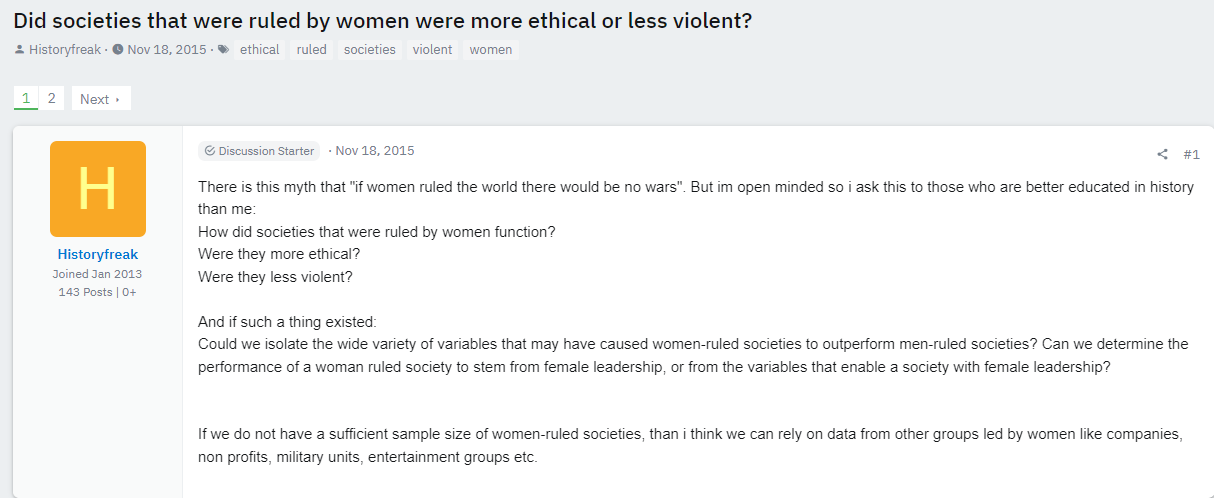The width and height of the screenshot is (1214, 498).
Task: Select the 'ruled' tag
Action: pos(312,49)
